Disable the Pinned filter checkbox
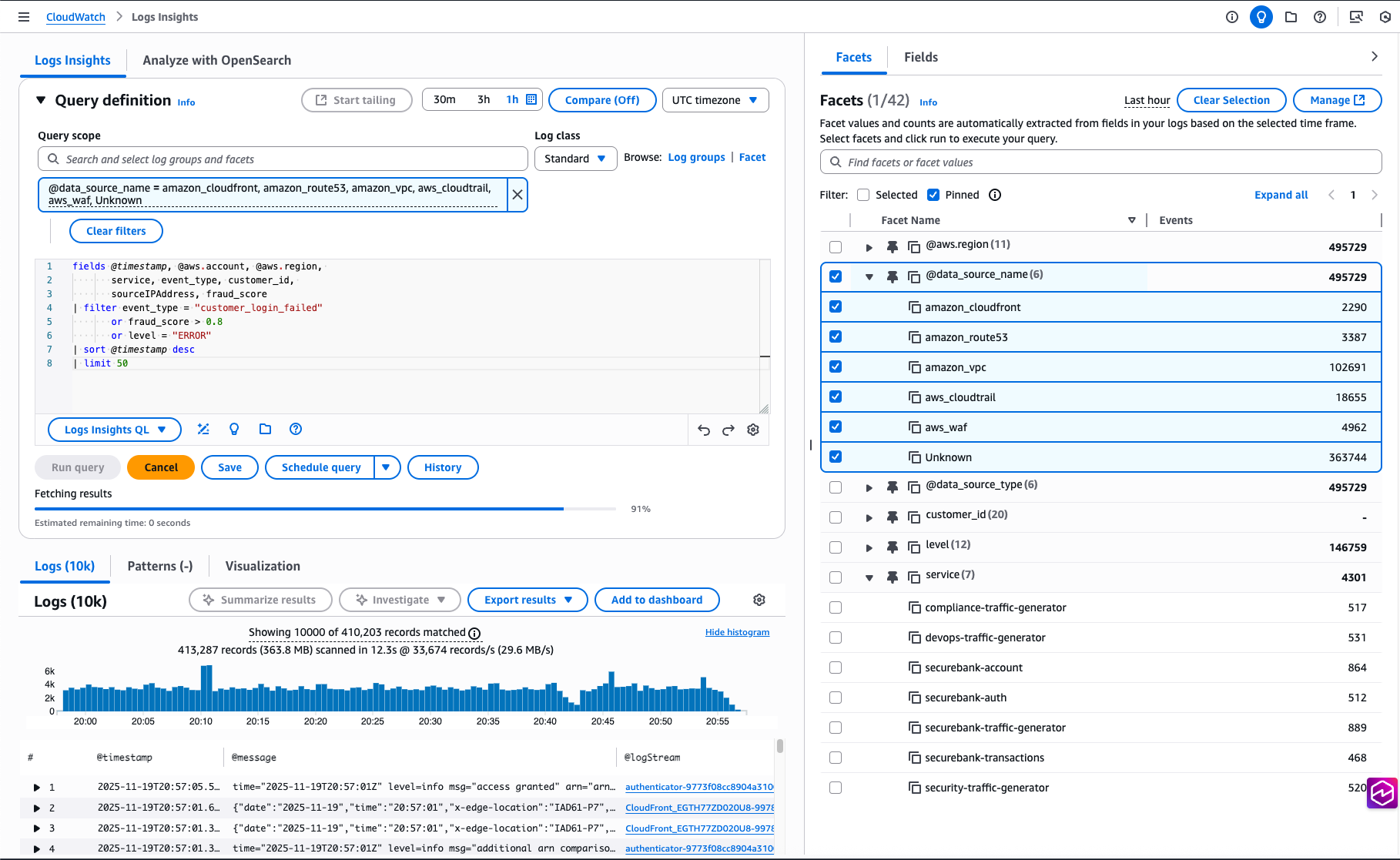Viewport: 1400px width, 860px height. tap(933, 195)
